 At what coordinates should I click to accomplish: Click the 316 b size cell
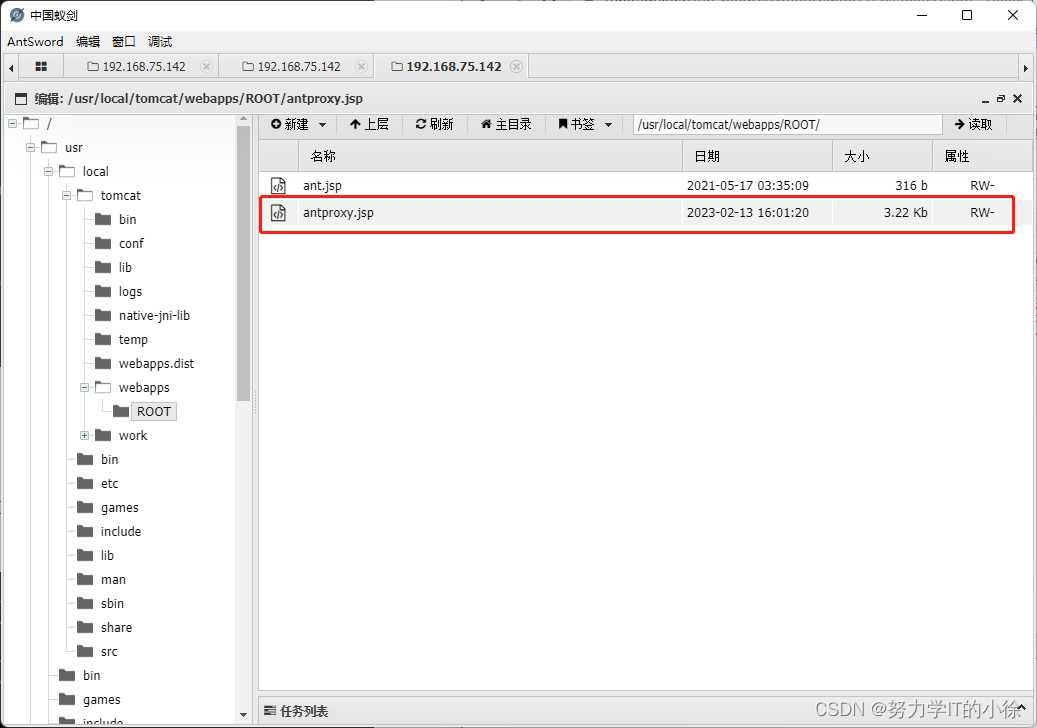(x=911, y=186)
